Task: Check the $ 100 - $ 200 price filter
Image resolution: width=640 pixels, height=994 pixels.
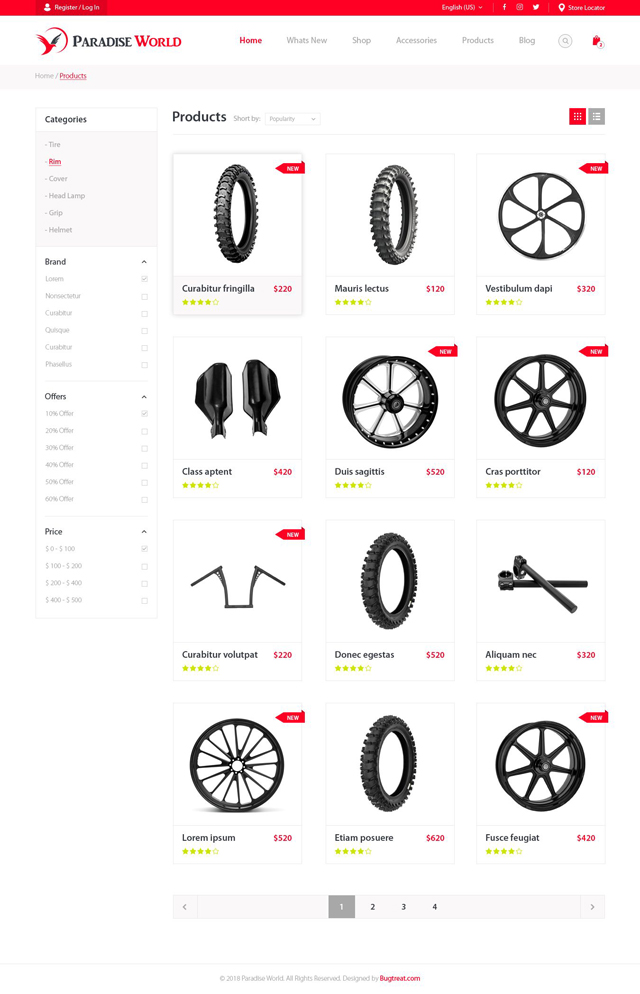Action: pos(144,566)
